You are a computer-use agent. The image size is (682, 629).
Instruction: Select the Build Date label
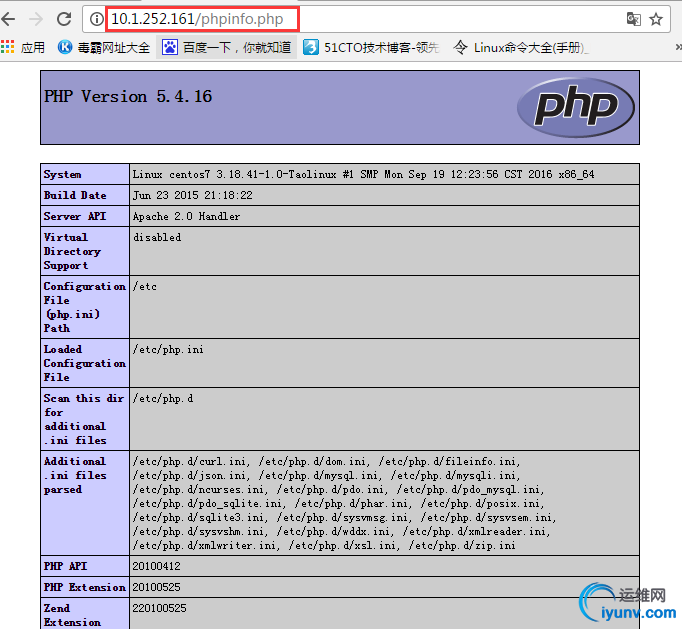[x=75, y=195]
